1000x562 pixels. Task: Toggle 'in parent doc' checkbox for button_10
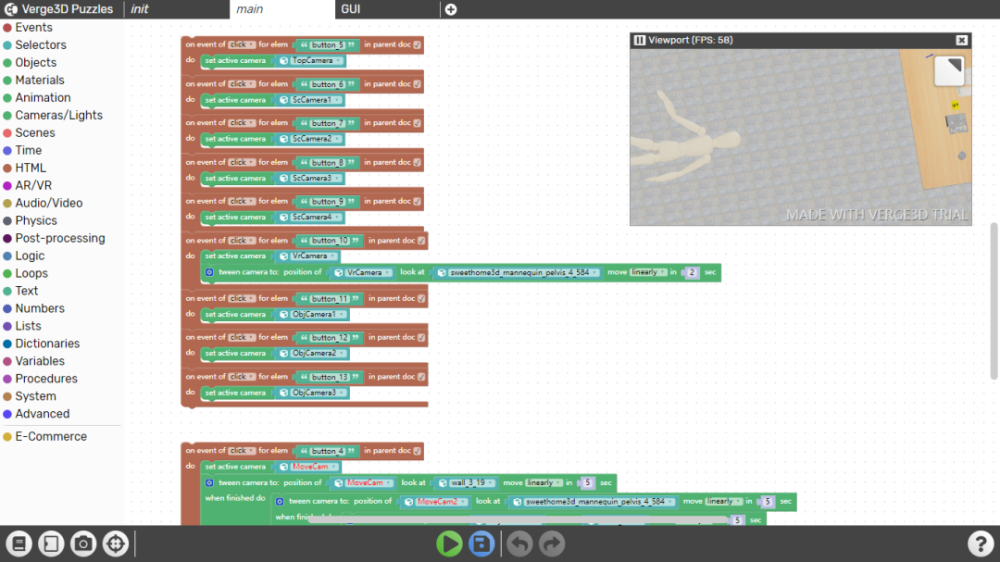pos(422,241)
